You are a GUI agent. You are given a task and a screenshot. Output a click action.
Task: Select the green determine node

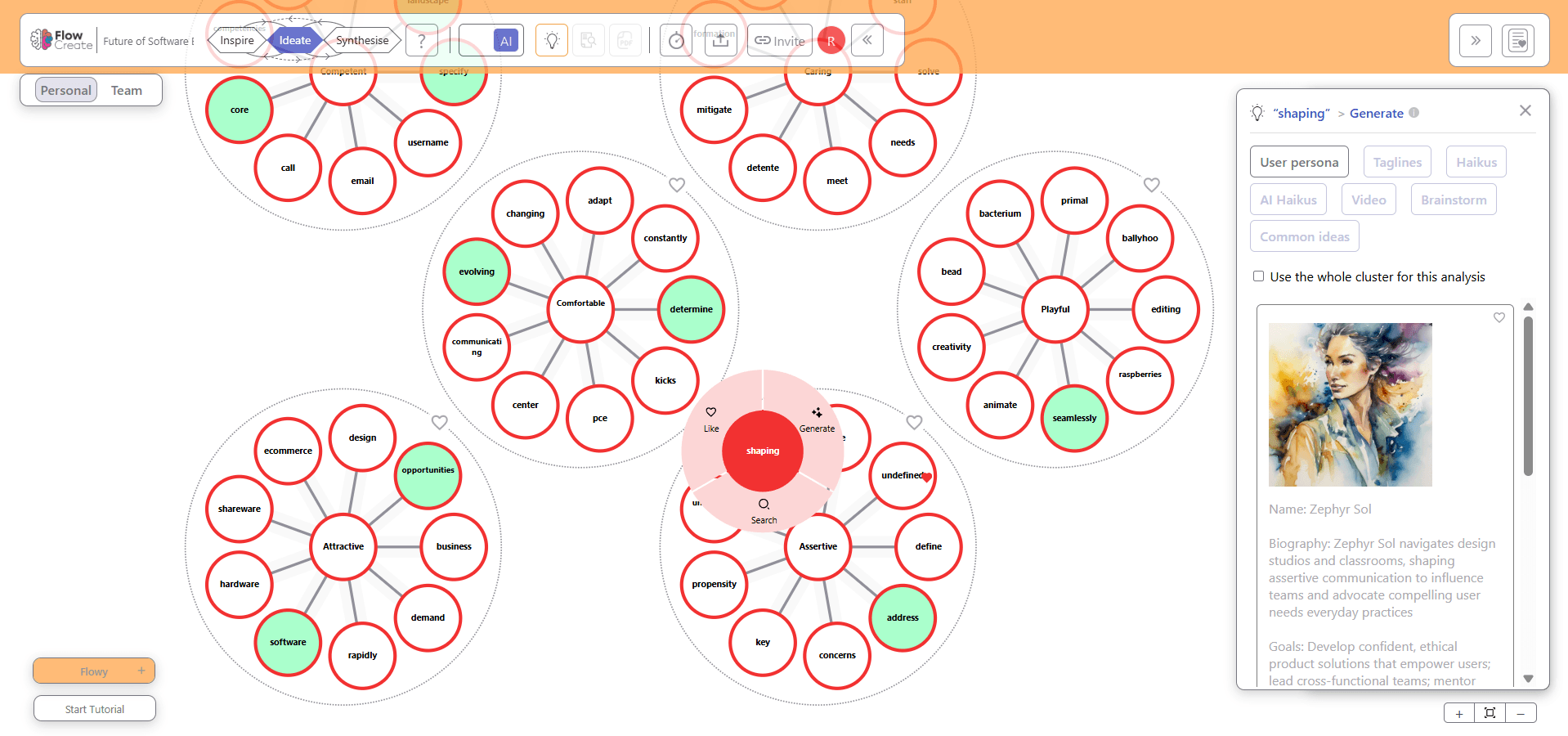click(x=692, y=309)
